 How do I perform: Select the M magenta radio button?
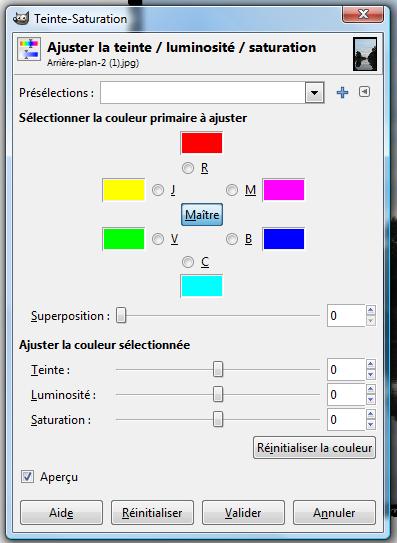(x=232, y=190)
